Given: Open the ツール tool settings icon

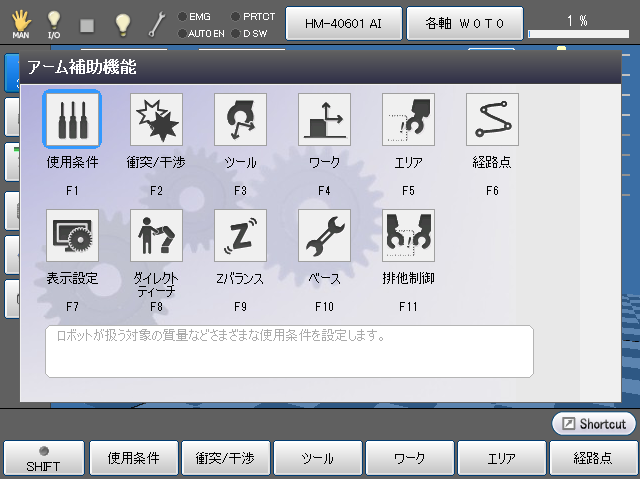Looking at the screenshot, I should click(x=240, y=120).
